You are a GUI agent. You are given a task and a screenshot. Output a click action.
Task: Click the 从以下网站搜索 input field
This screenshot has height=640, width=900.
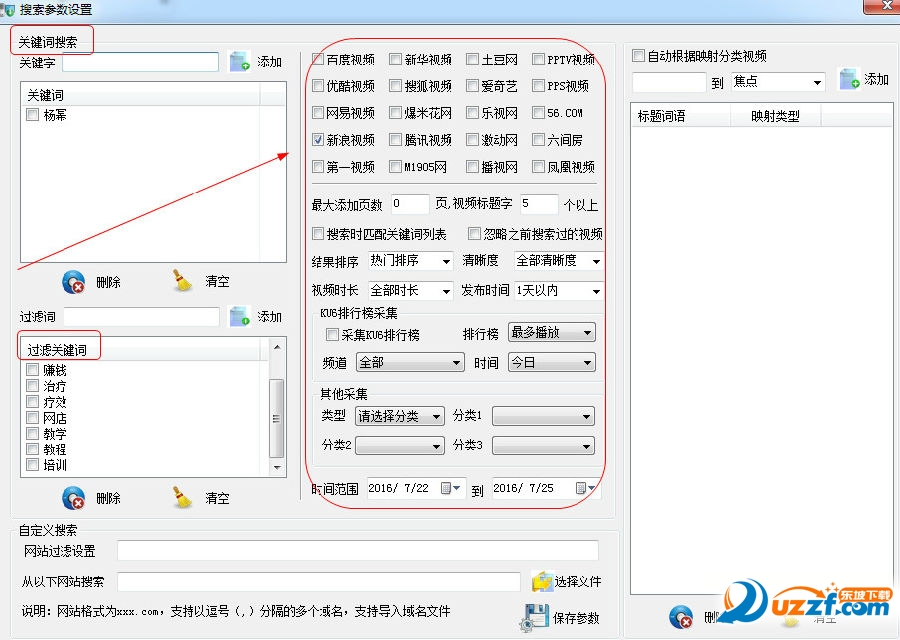(x=319, y=581)
